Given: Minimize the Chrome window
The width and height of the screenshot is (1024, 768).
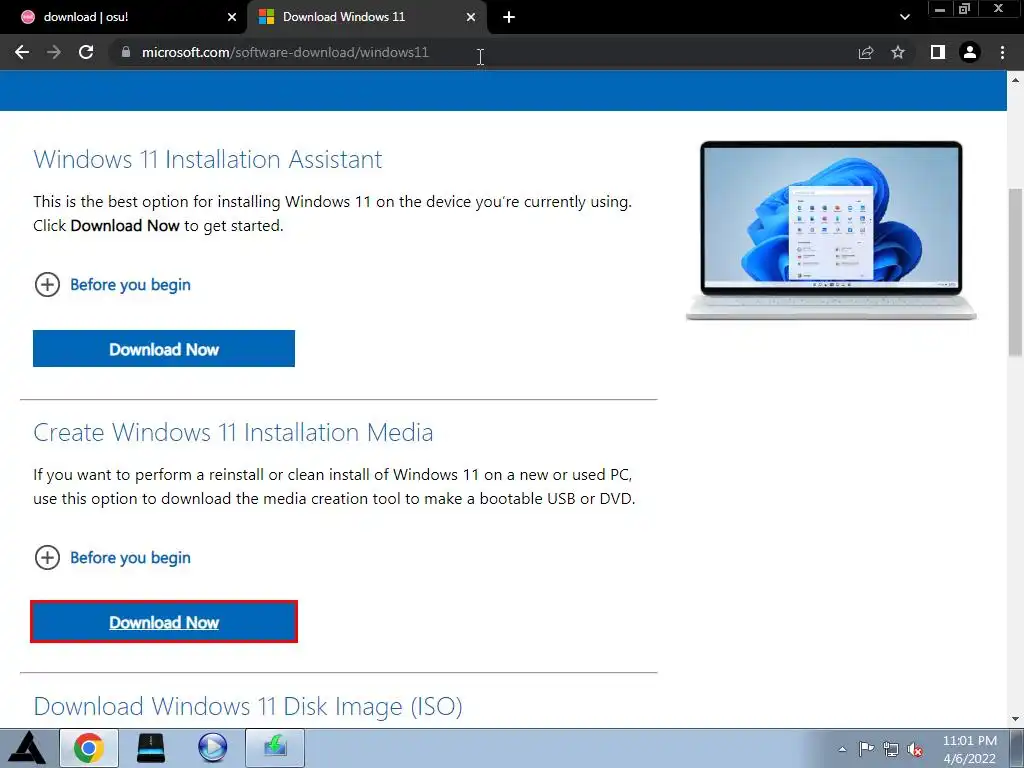Looking at the screenshot, I should point(940,9).
